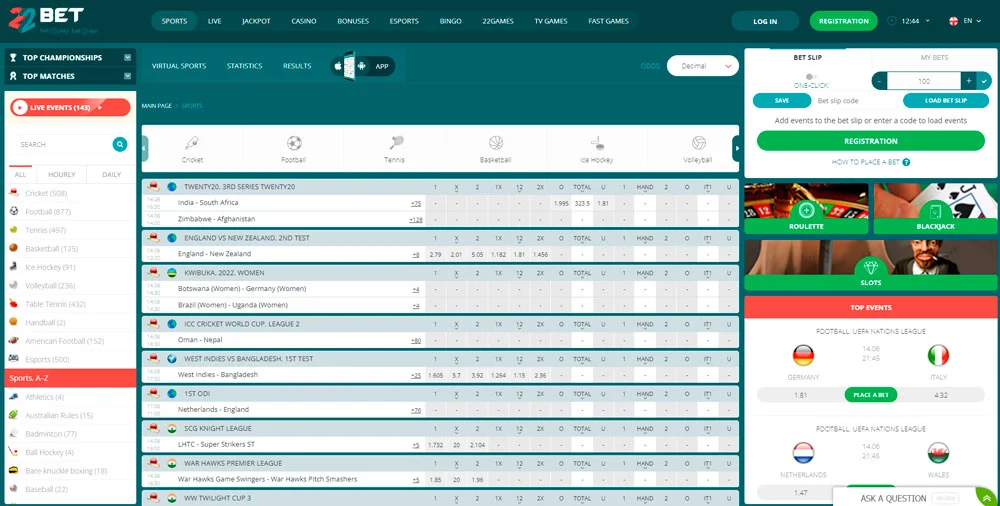Click the trophy icon of Top Championships
This screenshot has width=1000, height=506.
click(13, 57)
